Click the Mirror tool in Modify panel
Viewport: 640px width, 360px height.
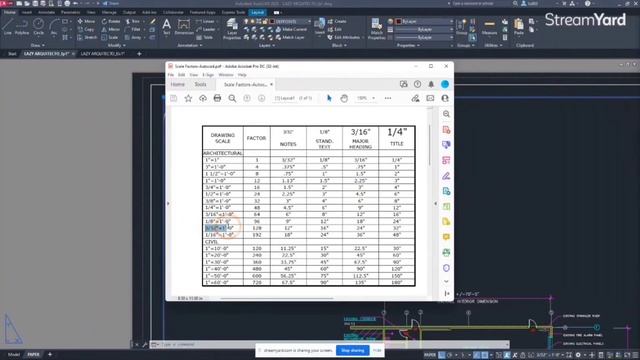111,29
